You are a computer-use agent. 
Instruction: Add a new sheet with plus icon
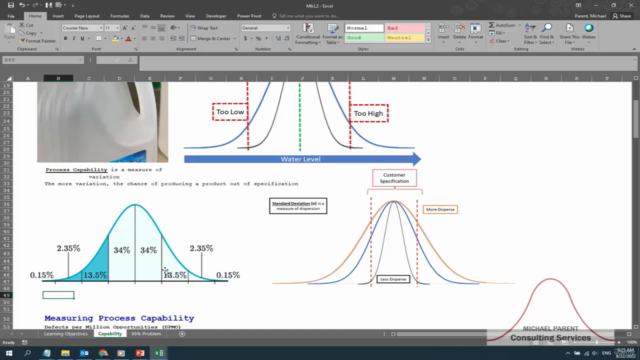coord(182,334)
